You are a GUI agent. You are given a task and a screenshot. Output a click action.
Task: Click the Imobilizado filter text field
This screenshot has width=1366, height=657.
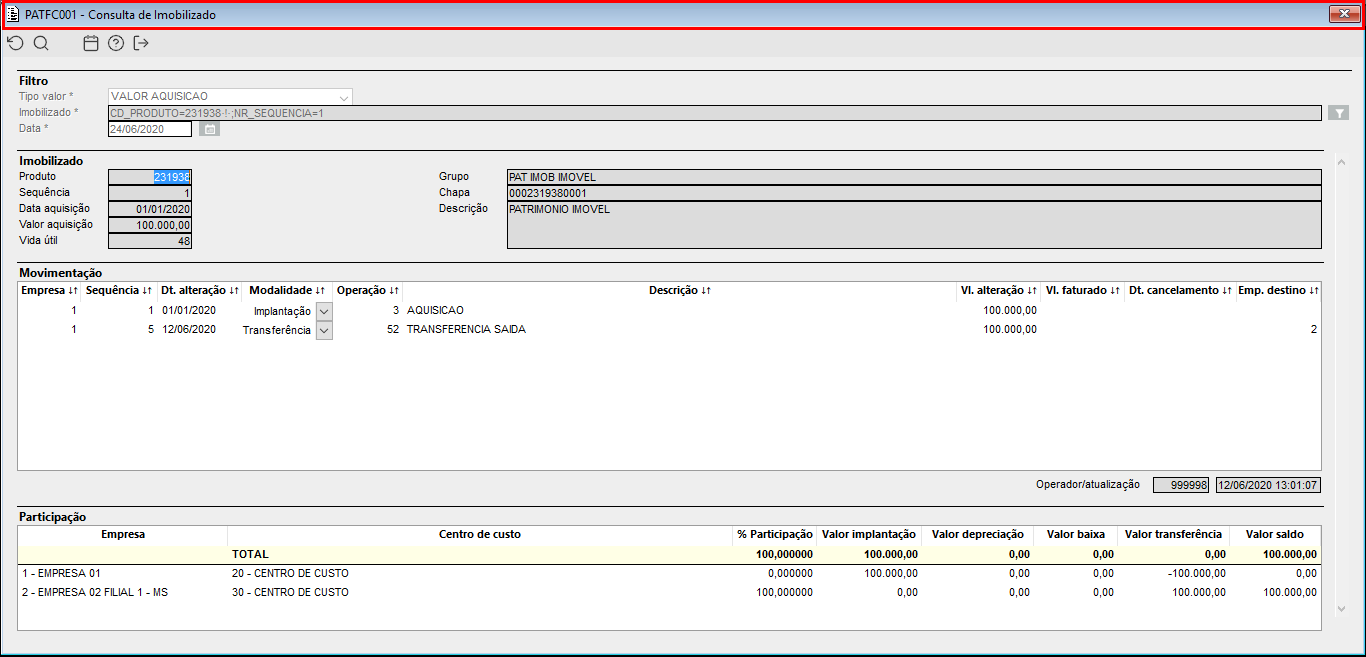click(x=715, y=113)
